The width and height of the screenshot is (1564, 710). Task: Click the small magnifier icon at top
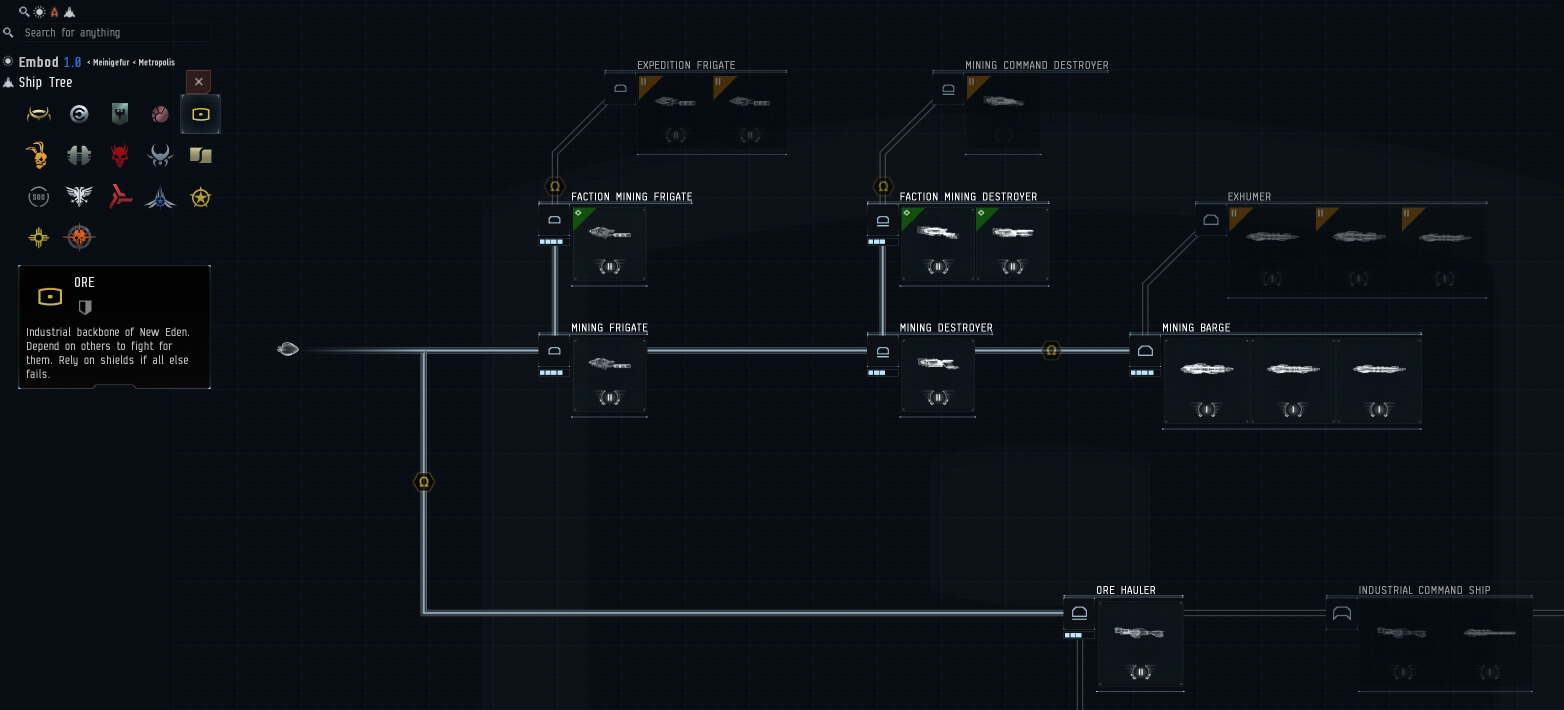pos(24,12)
